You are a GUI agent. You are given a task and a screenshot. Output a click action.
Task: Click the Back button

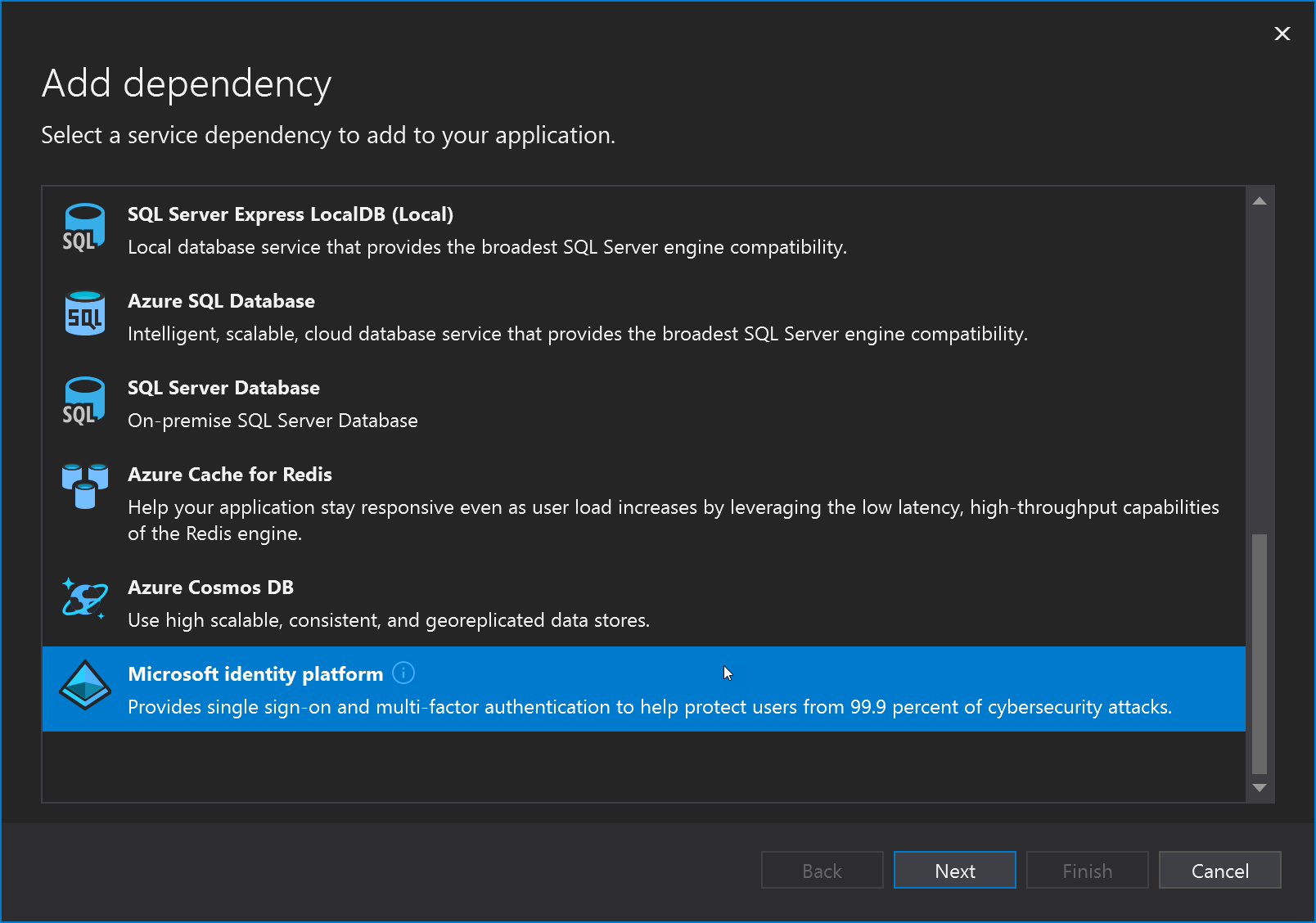point(822,870)
